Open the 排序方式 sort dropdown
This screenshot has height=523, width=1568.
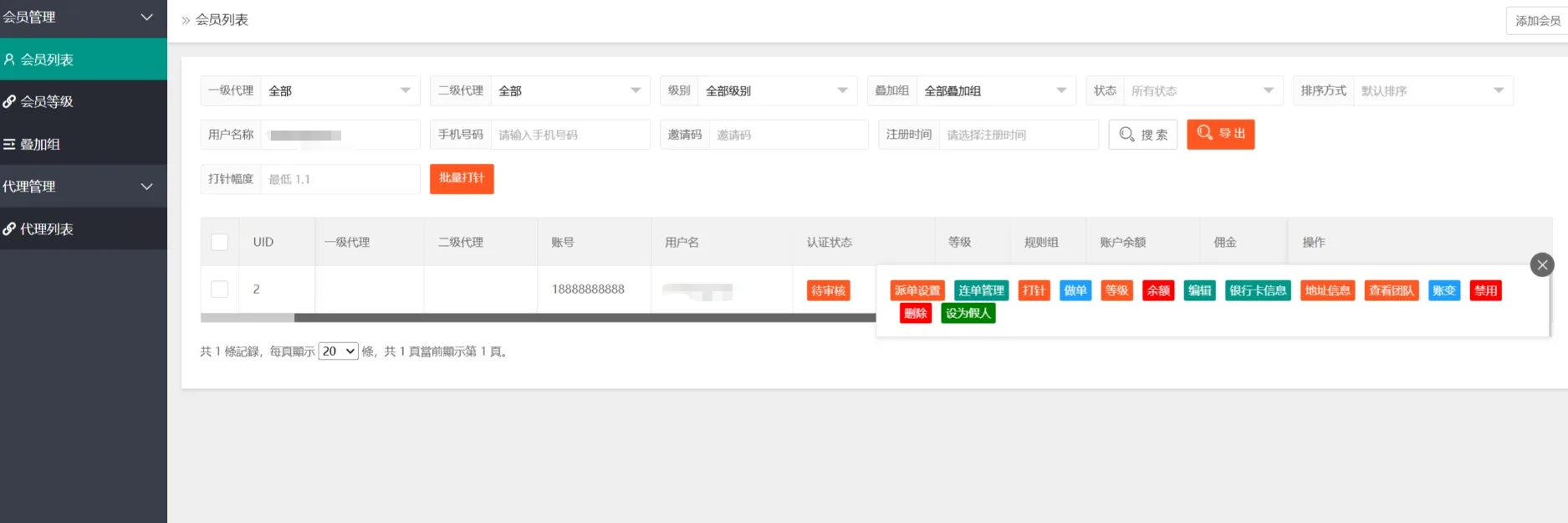pos(1432,90)
